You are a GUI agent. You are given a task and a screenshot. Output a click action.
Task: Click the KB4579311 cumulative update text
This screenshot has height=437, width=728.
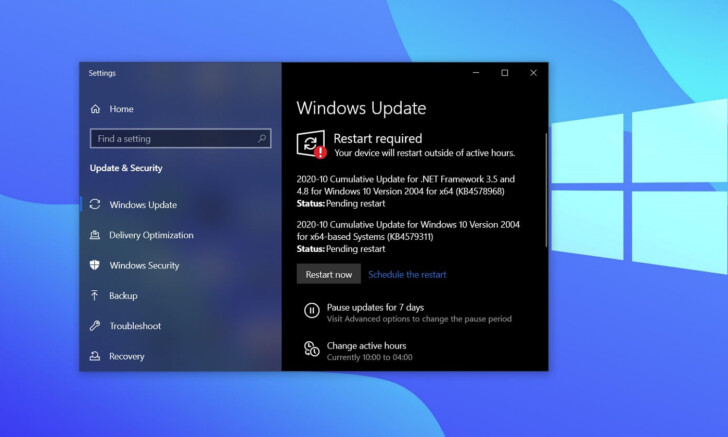tap(408, 230)
